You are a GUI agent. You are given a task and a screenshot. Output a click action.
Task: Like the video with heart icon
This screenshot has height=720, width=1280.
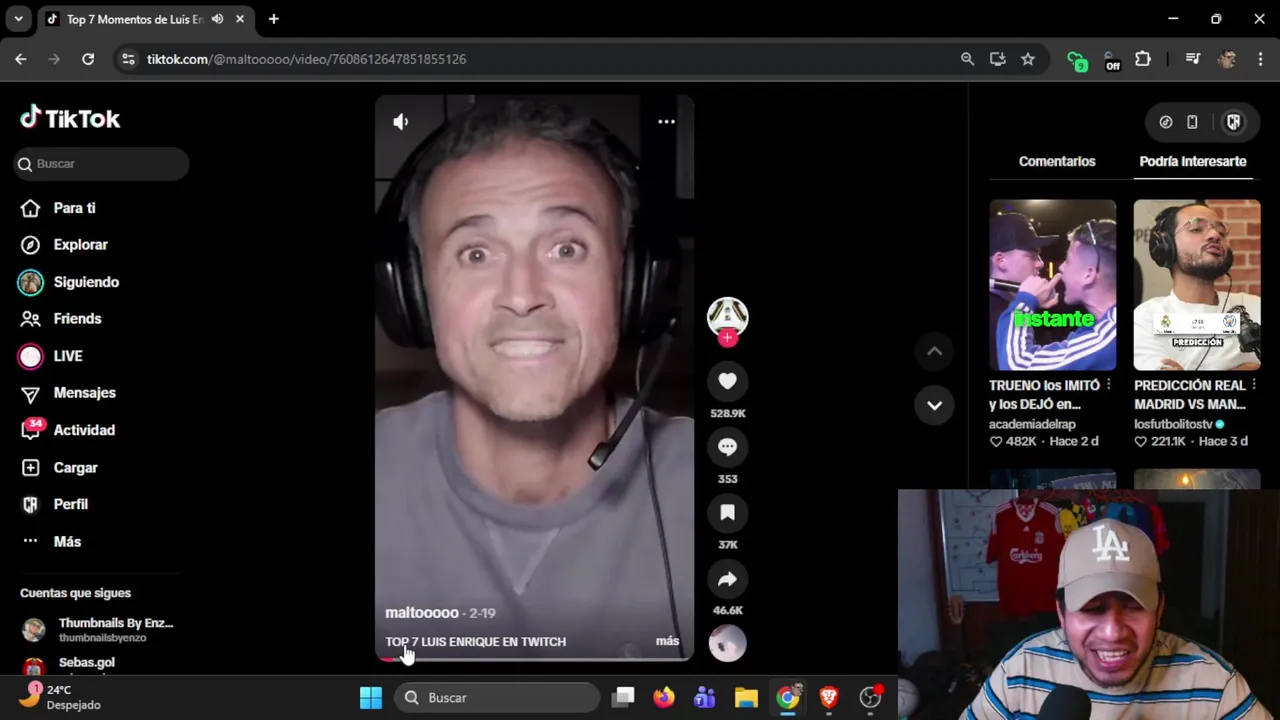tap(727, 381)
